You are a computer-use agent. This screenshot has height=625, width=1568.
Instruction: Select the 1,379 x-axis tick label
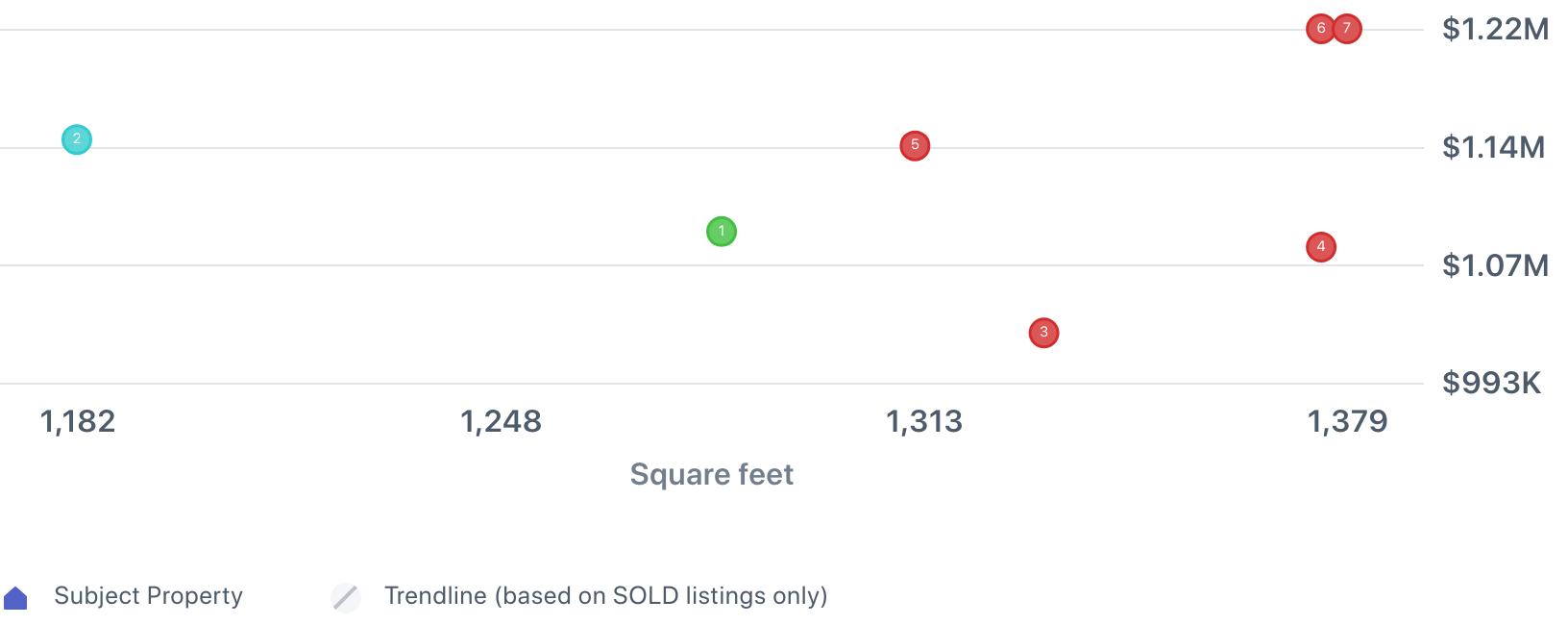pos(1347,421)
